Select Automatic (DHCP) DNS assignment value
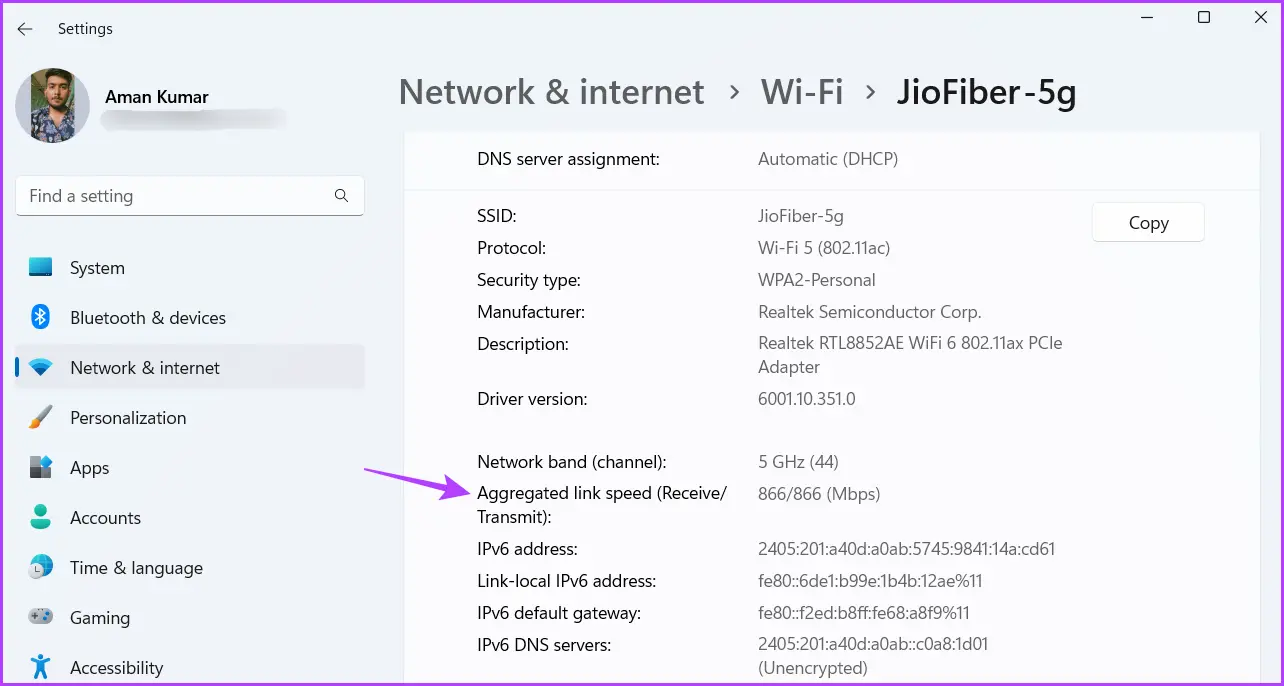The width and height of the screenshot is (1284, 686). 828,159
